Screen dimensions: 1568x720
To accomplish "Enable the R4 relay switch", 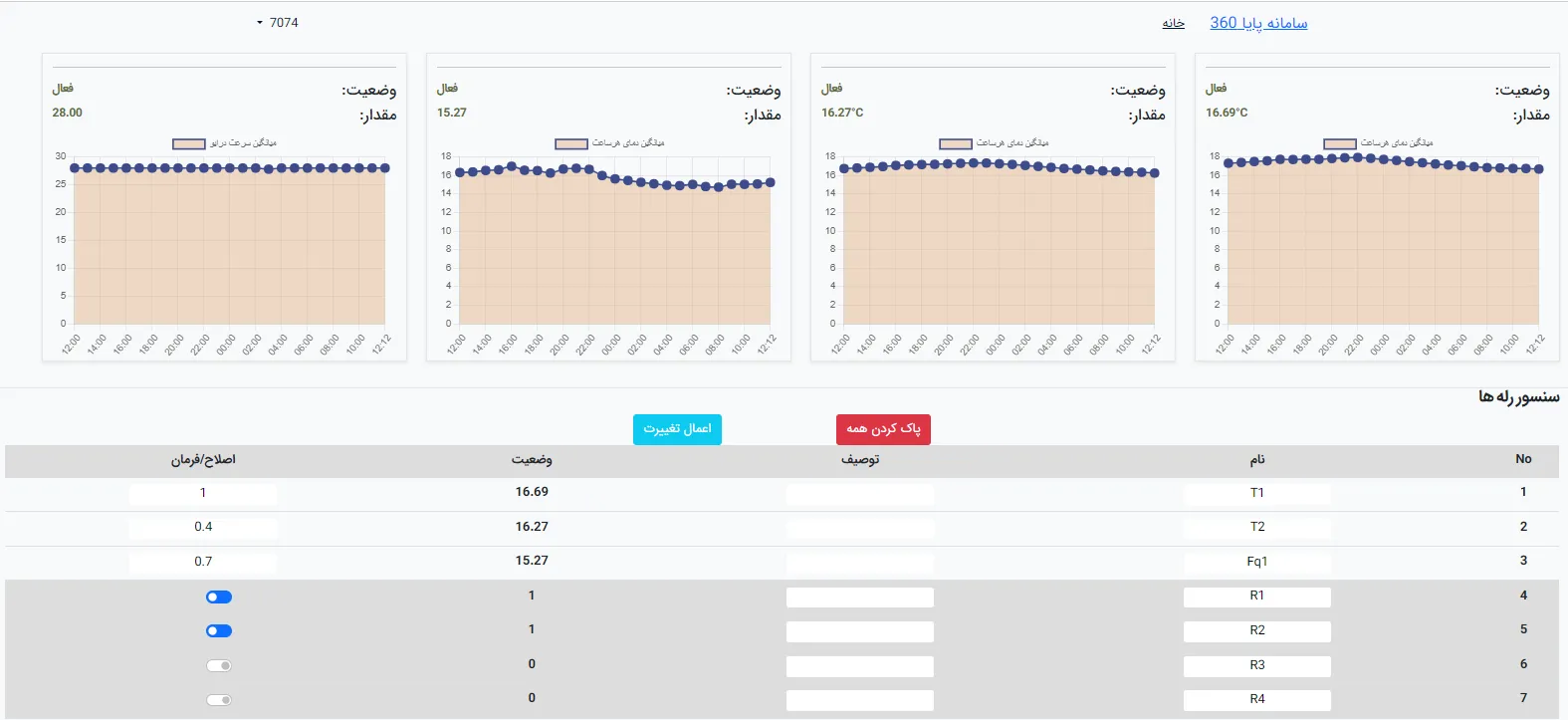I will click(x=219, y=700).
